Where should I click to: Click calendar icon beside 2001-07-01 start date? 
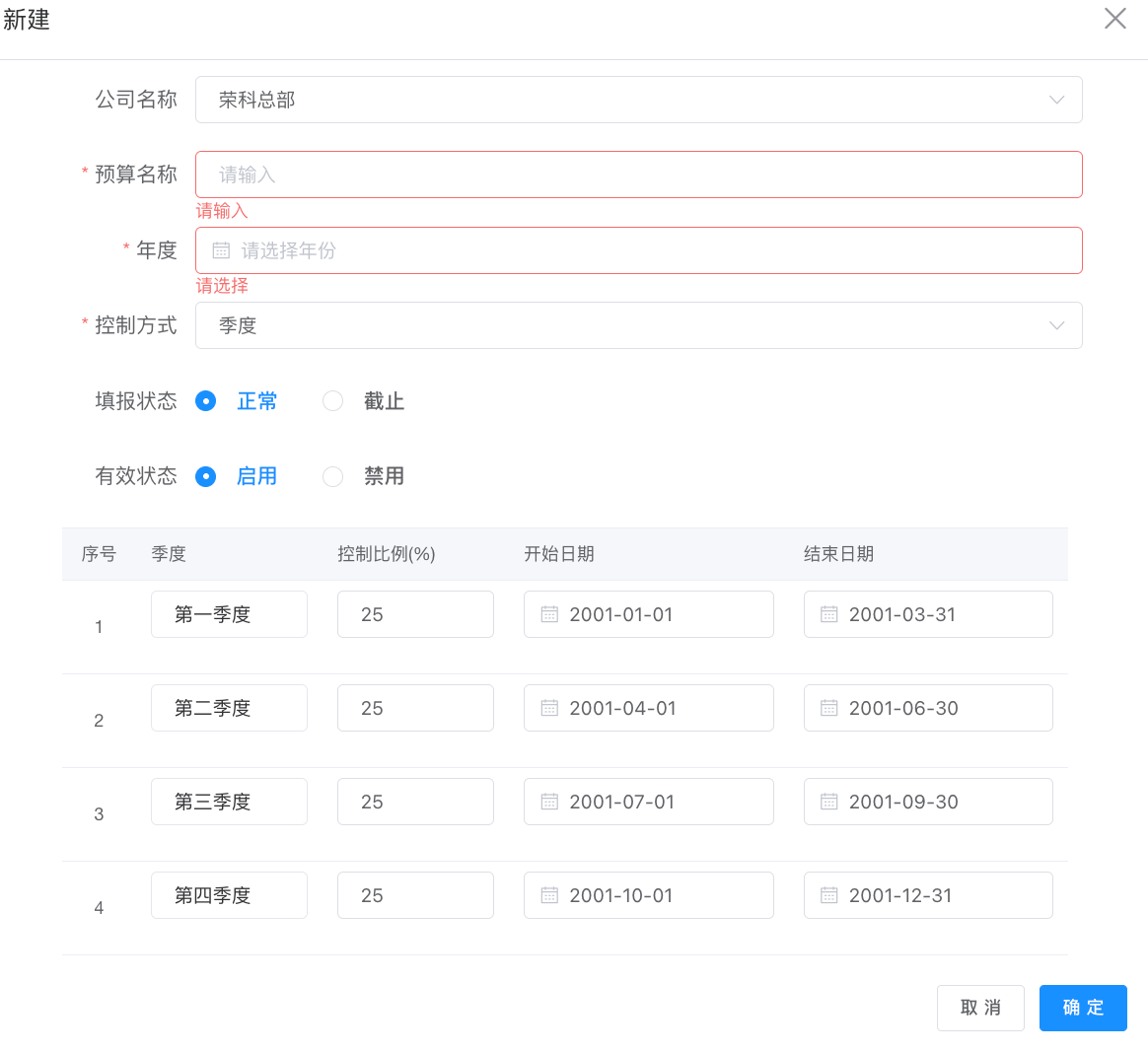[549, 802]
